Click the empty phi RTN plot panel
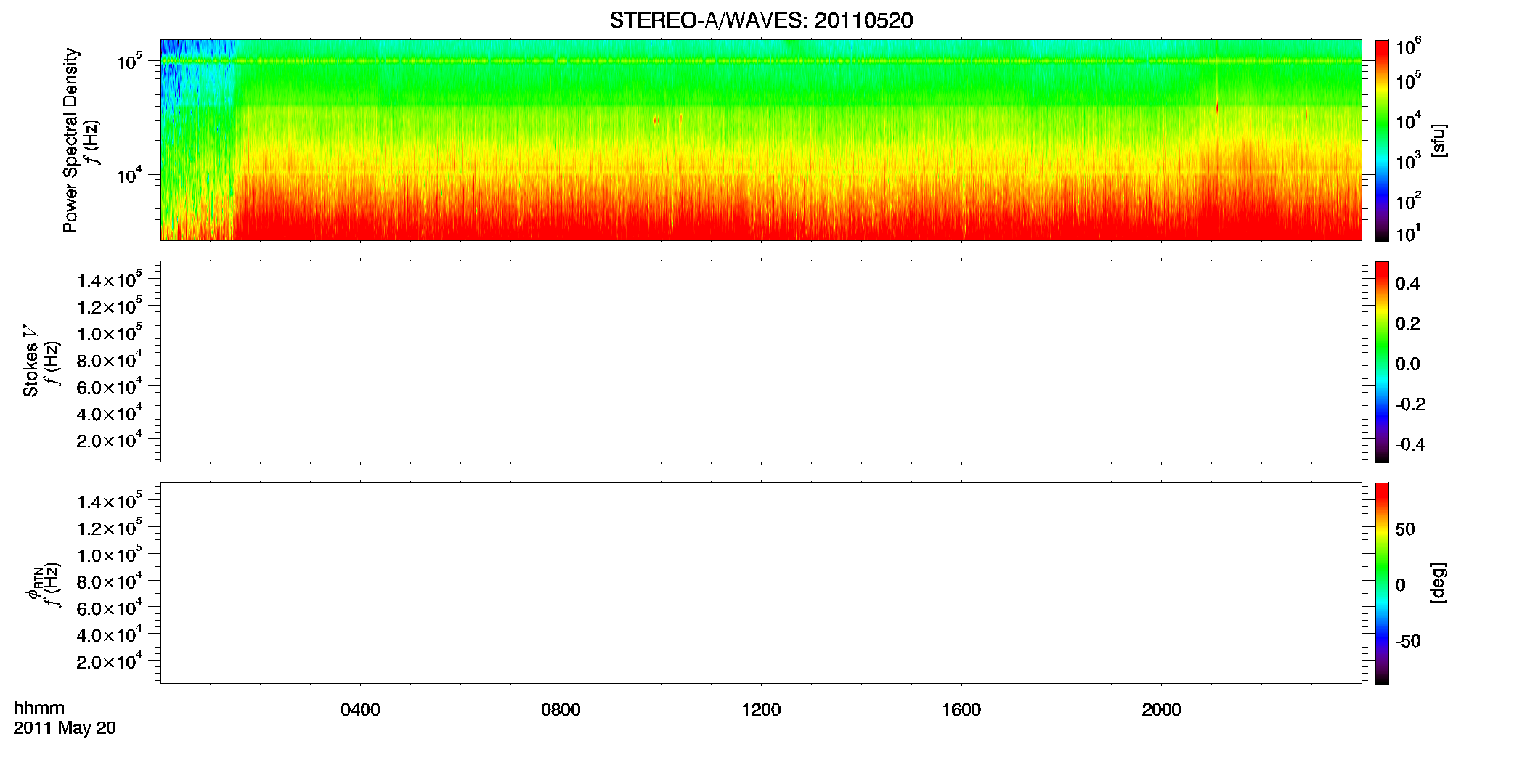1522x784 pixels. (x=761, y=583)
